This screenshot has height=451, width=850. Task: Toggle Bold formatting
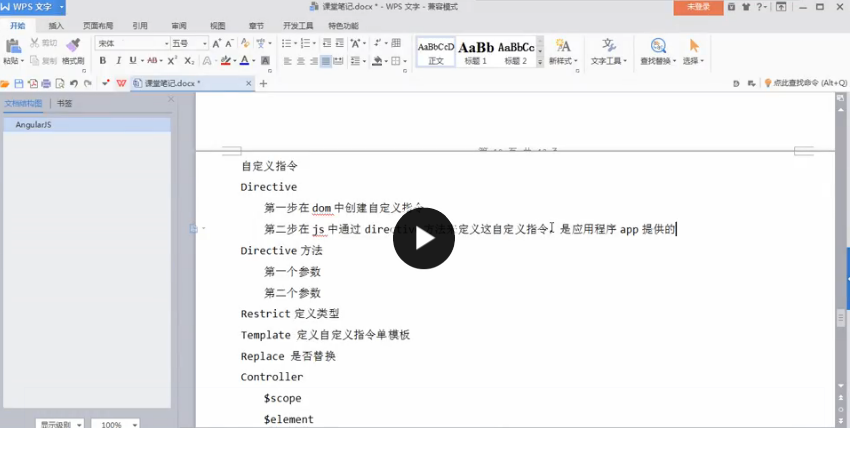(102, 61)
